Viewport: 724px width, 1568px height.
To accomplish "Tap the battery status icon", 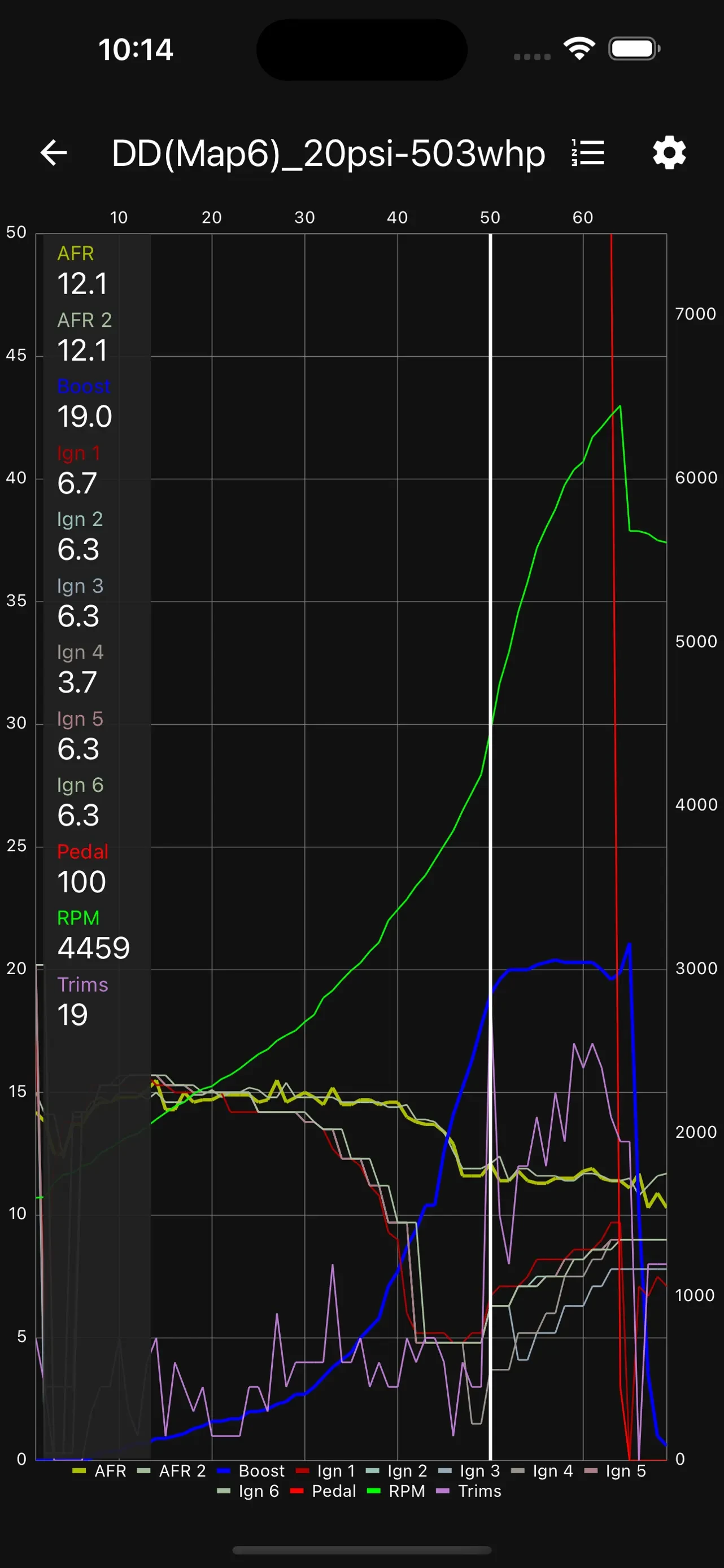I will pos(635,49).
